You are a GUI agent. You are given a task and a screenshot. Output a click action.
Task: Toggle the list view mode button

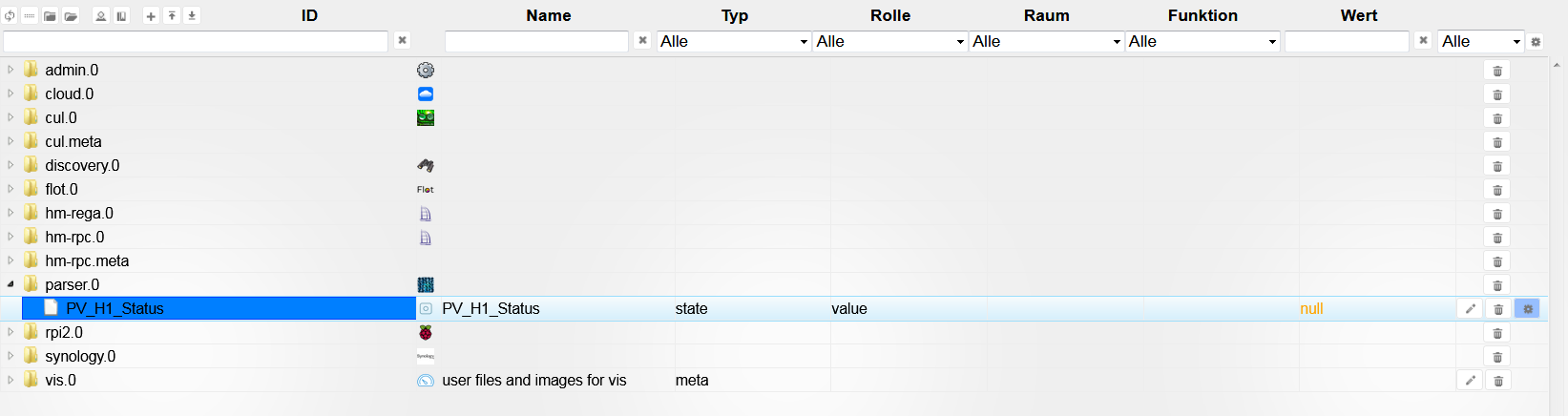(x=30, y=16)
